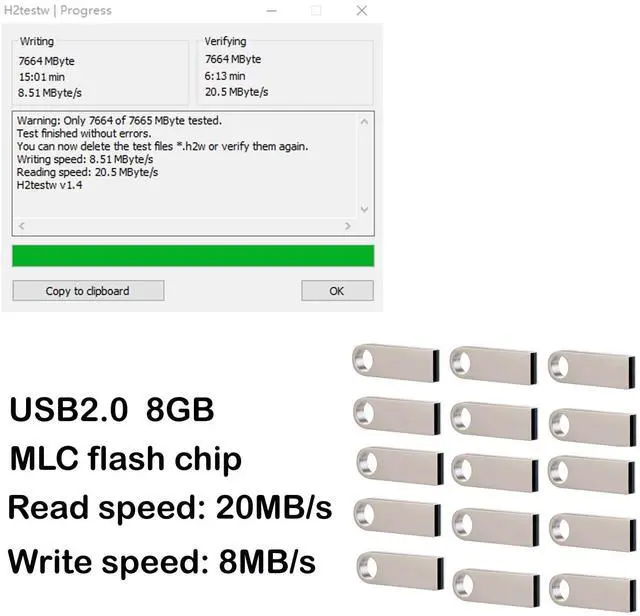Click the Reading speed line in log
The height and width of the screenshot is (616, 640).
coord(87,172)
